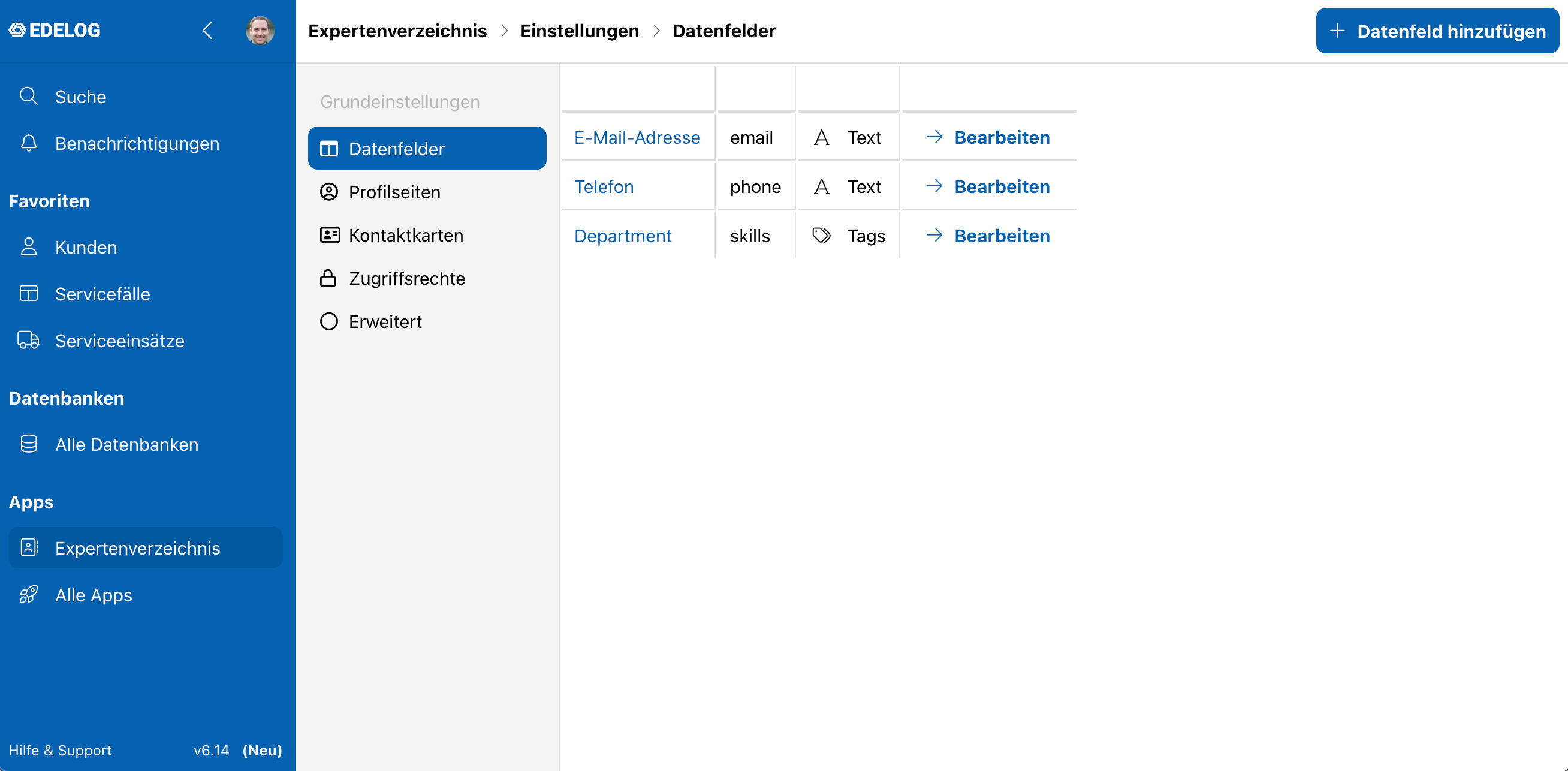Open the E-Mail-Adresse field link

637,137
